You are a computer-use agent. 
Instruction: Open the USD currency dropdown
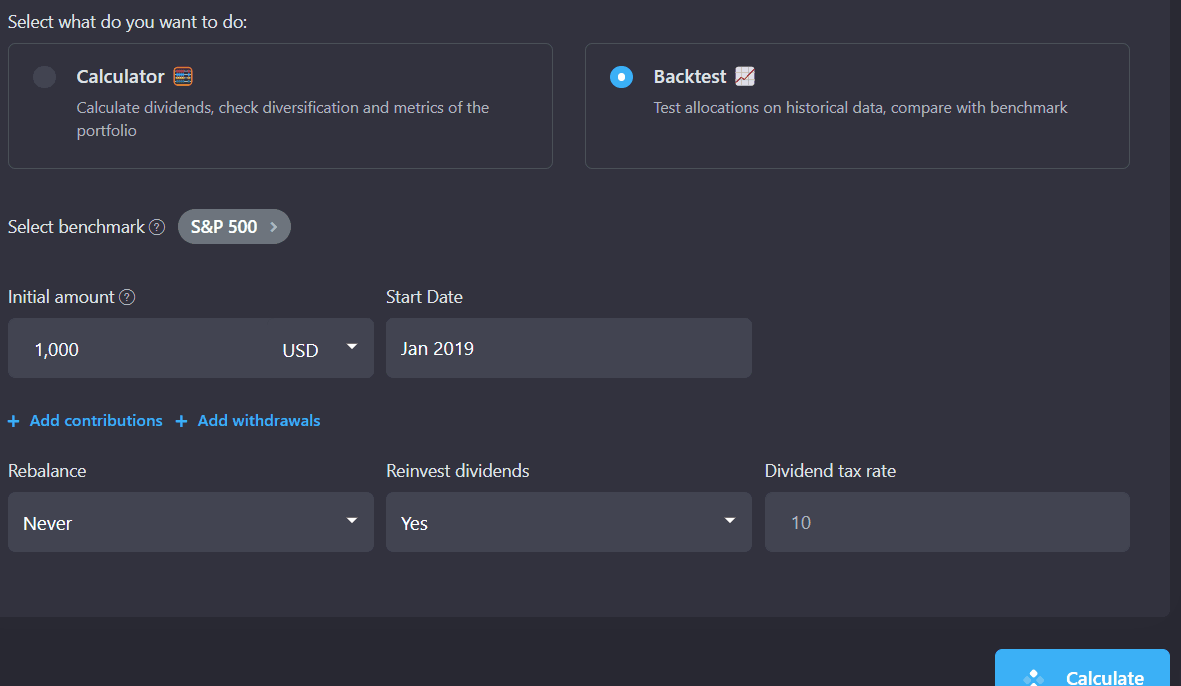351,347
